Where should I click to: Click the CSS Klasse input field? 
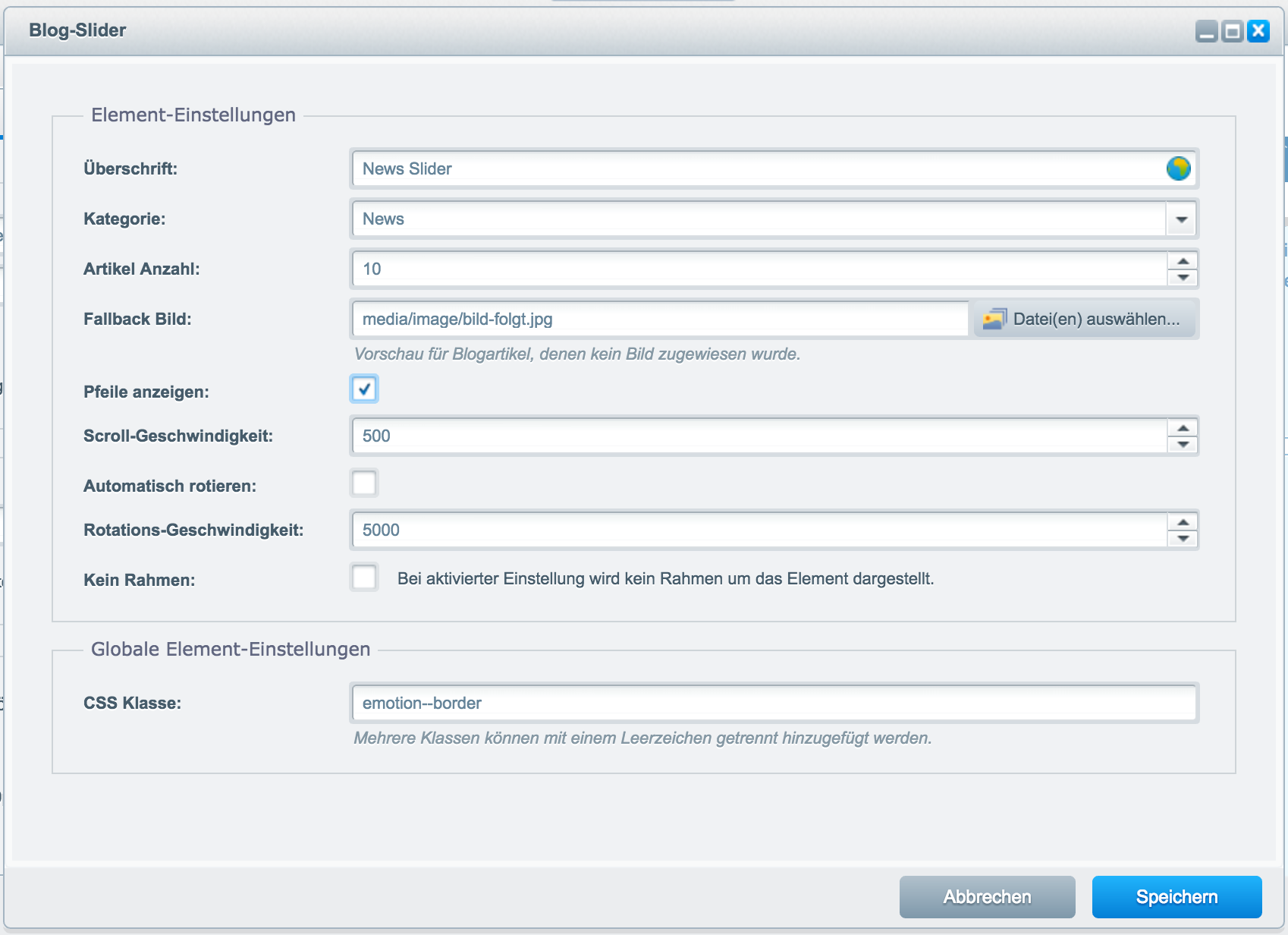tap(774, 703)
